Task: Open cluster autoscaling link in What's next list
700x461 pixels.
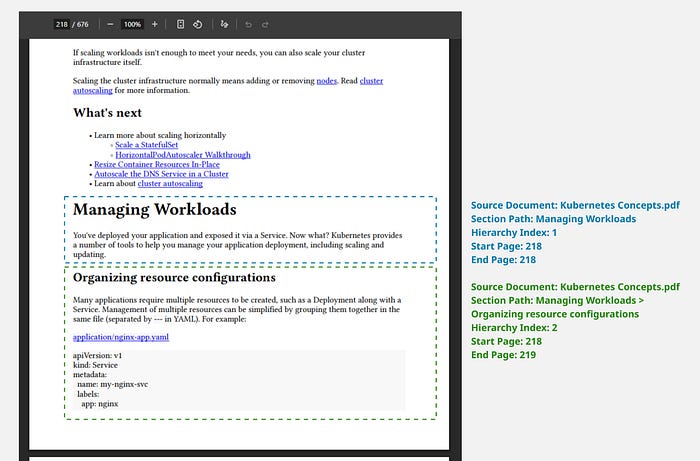Action: tap(170, 183)
